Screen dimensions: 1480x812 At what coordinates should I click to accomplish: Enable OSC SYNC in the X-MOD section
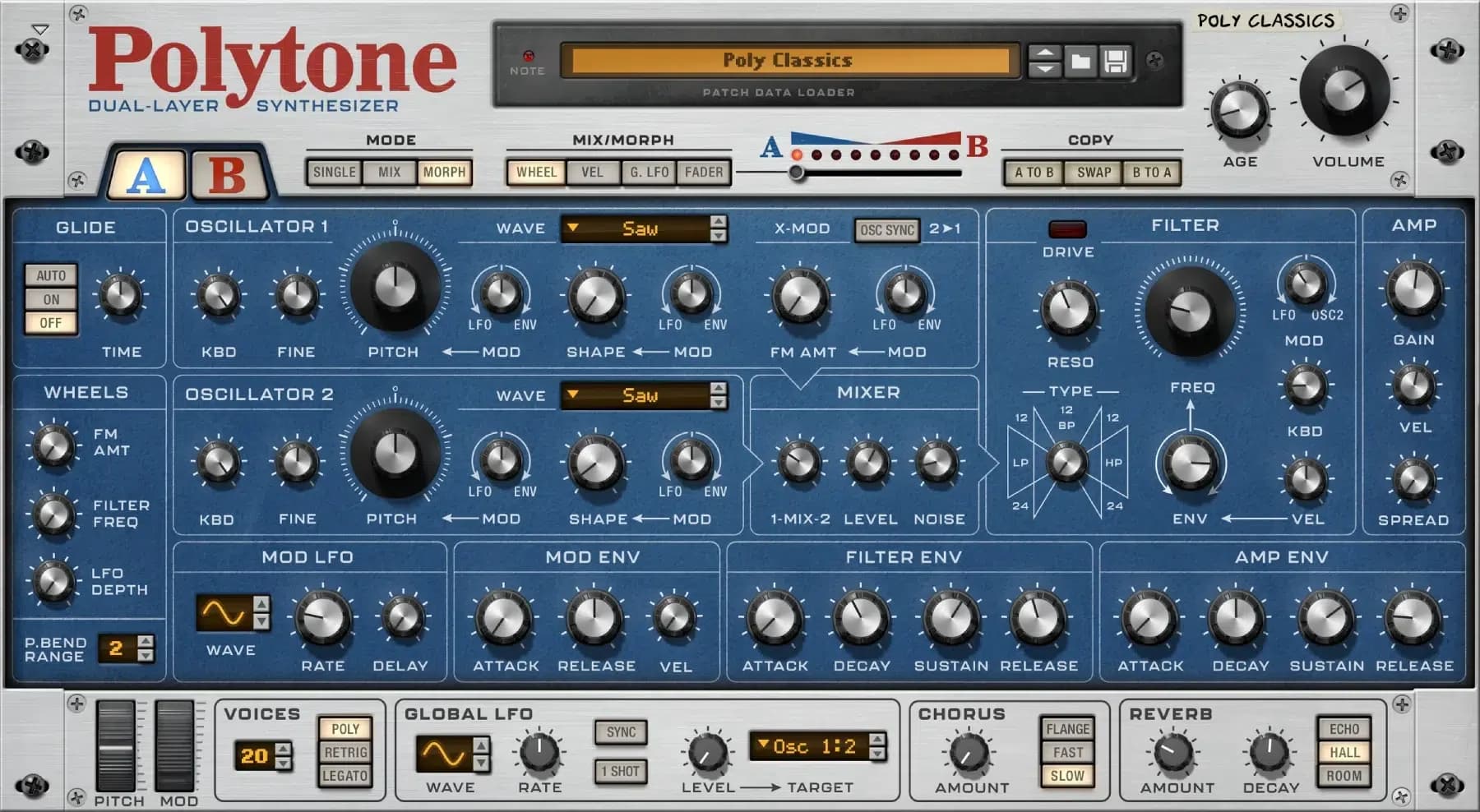886,231
